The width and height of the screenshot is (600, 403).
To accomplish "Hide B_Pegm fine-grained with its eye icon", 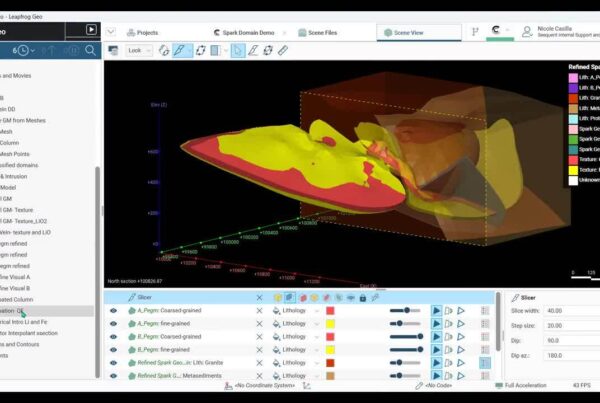I will (113, 350).
